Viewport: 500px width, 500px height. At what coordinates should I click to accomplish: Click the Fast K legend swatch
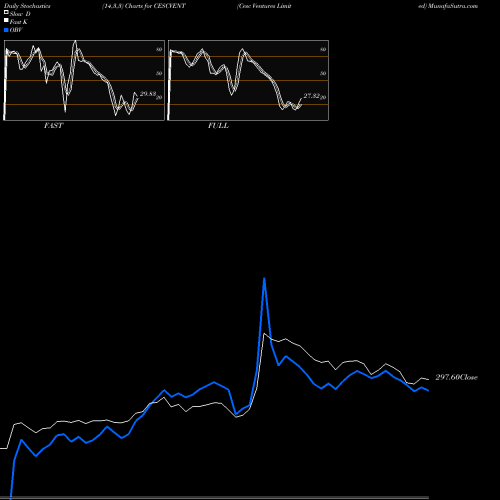tap(6, 20)
